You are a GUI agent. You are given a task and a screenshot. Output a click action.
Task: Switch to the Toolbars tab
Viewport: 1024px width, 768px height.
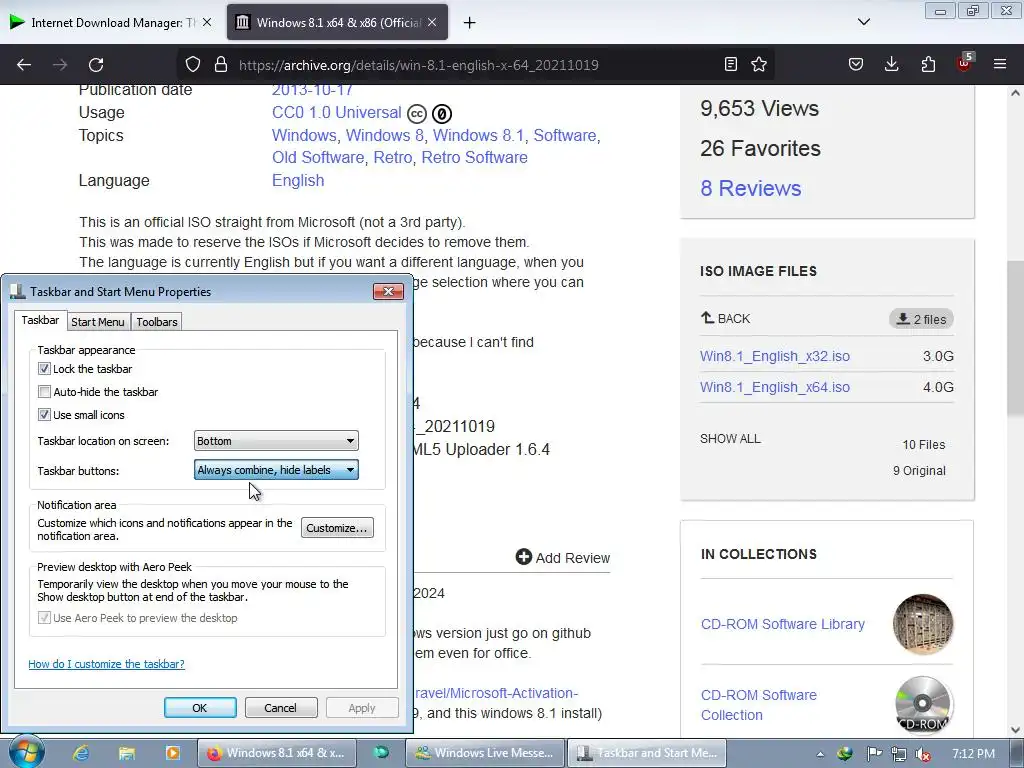[x=157, y=322]
